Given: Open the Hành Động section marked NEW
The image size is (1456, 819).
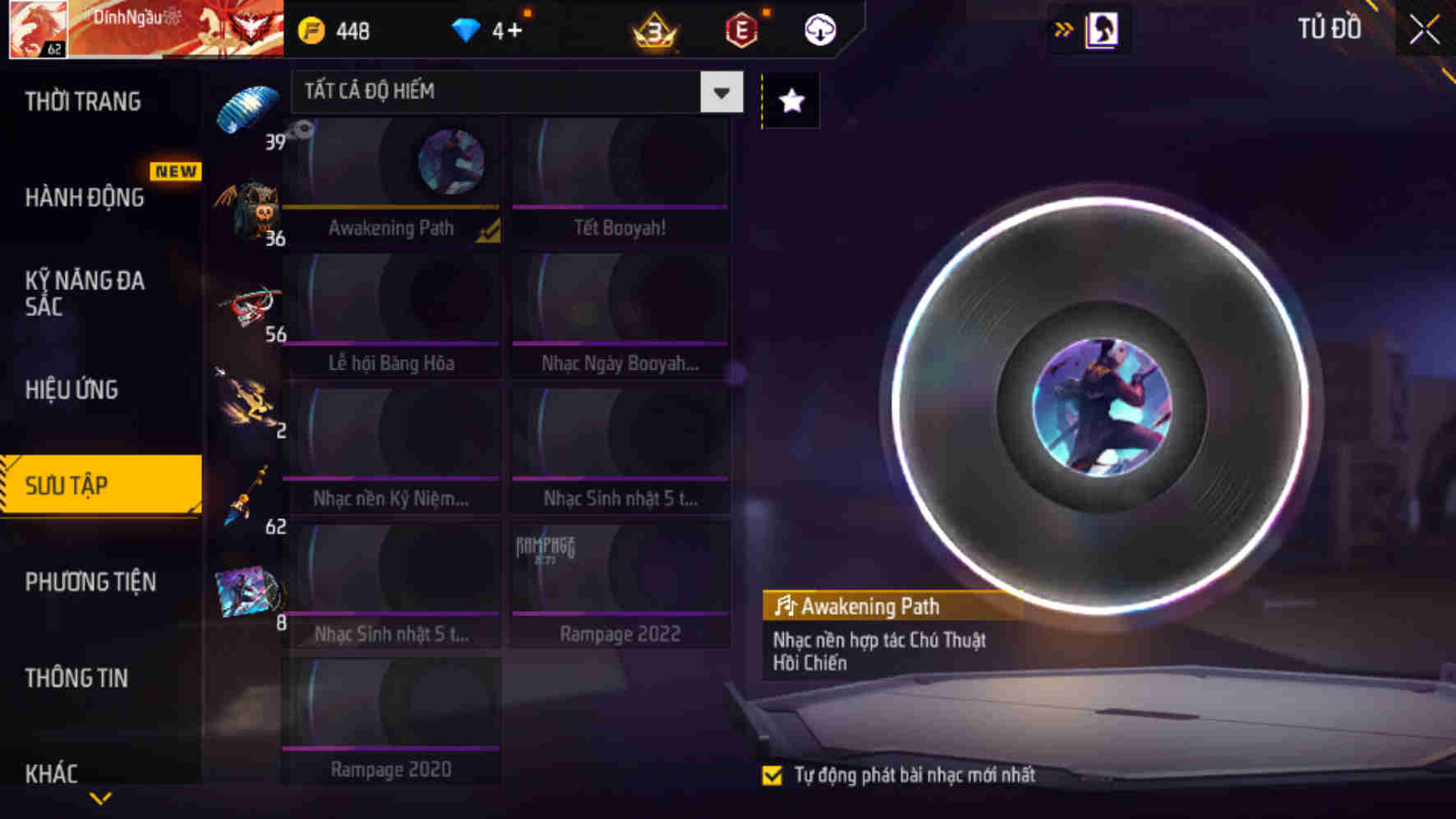Looking at the screenshot, I should pos(85,197).
